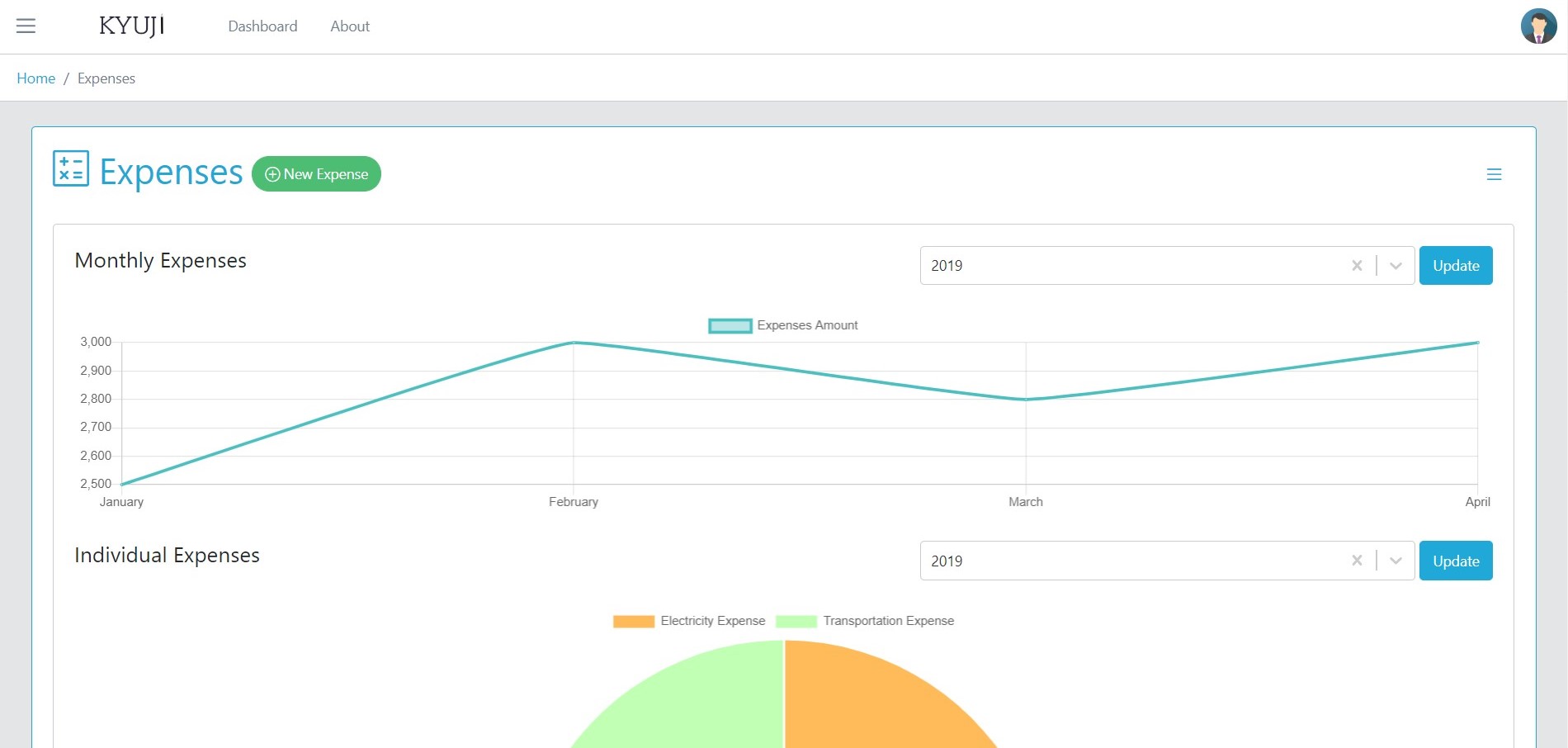Screen dimensions: 1568x748
Task: Open the About nav item
Action: pyautogui.click(x=350, y=26)
